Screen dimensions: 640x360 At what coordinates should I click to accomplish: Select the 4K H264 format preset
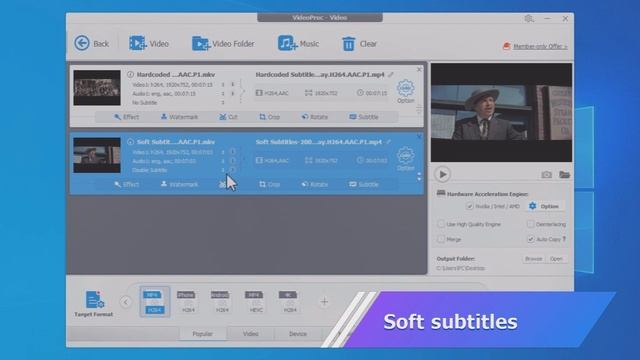click(288, 302)
